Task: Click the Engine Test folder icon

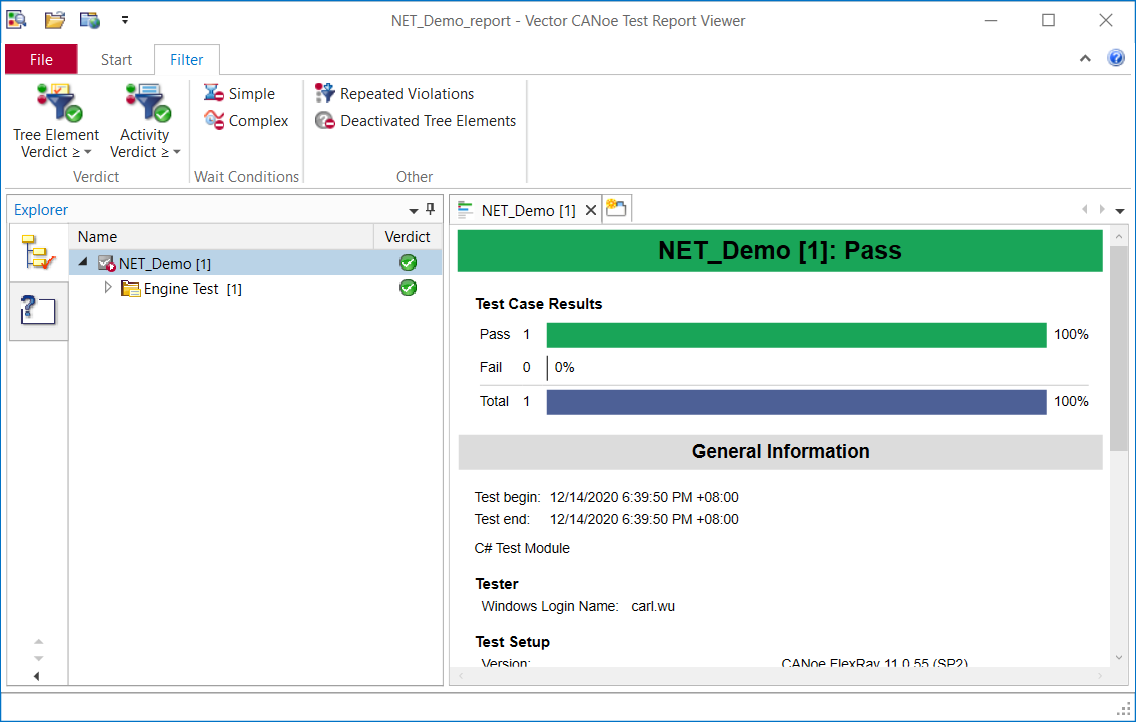Action: (130, 288)
